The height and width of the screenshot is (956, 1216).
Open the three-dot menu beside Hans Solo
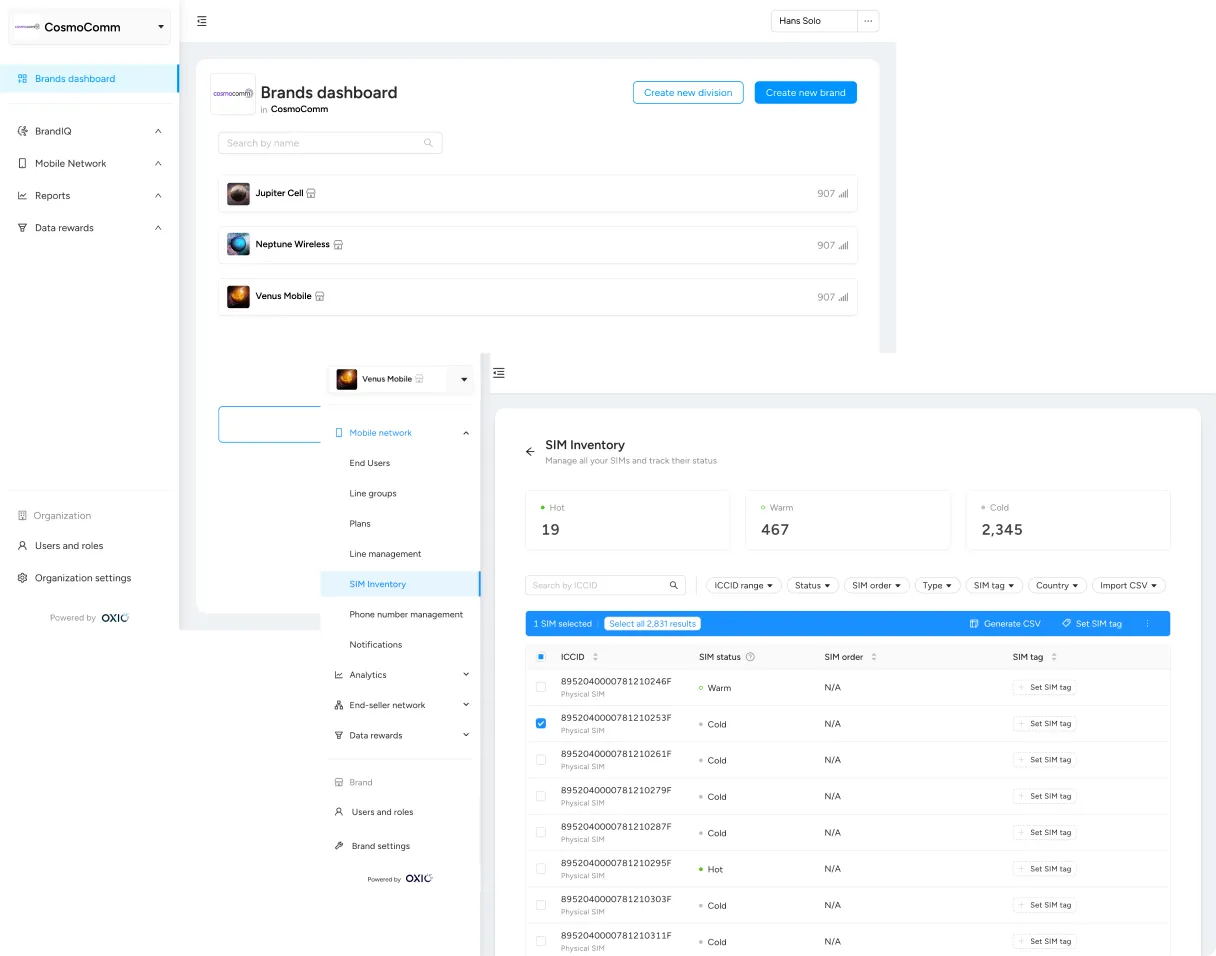868,21
